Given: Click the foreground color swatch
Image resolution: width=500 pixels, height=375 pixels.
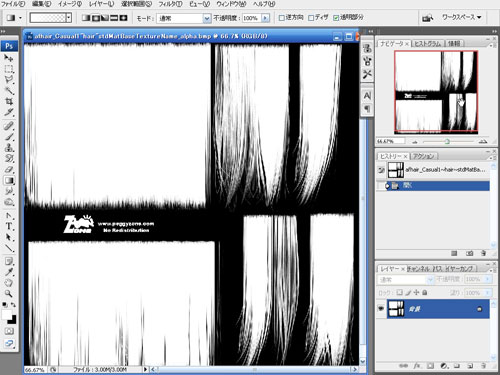Looking at the screenshot, I should (7, 315).
